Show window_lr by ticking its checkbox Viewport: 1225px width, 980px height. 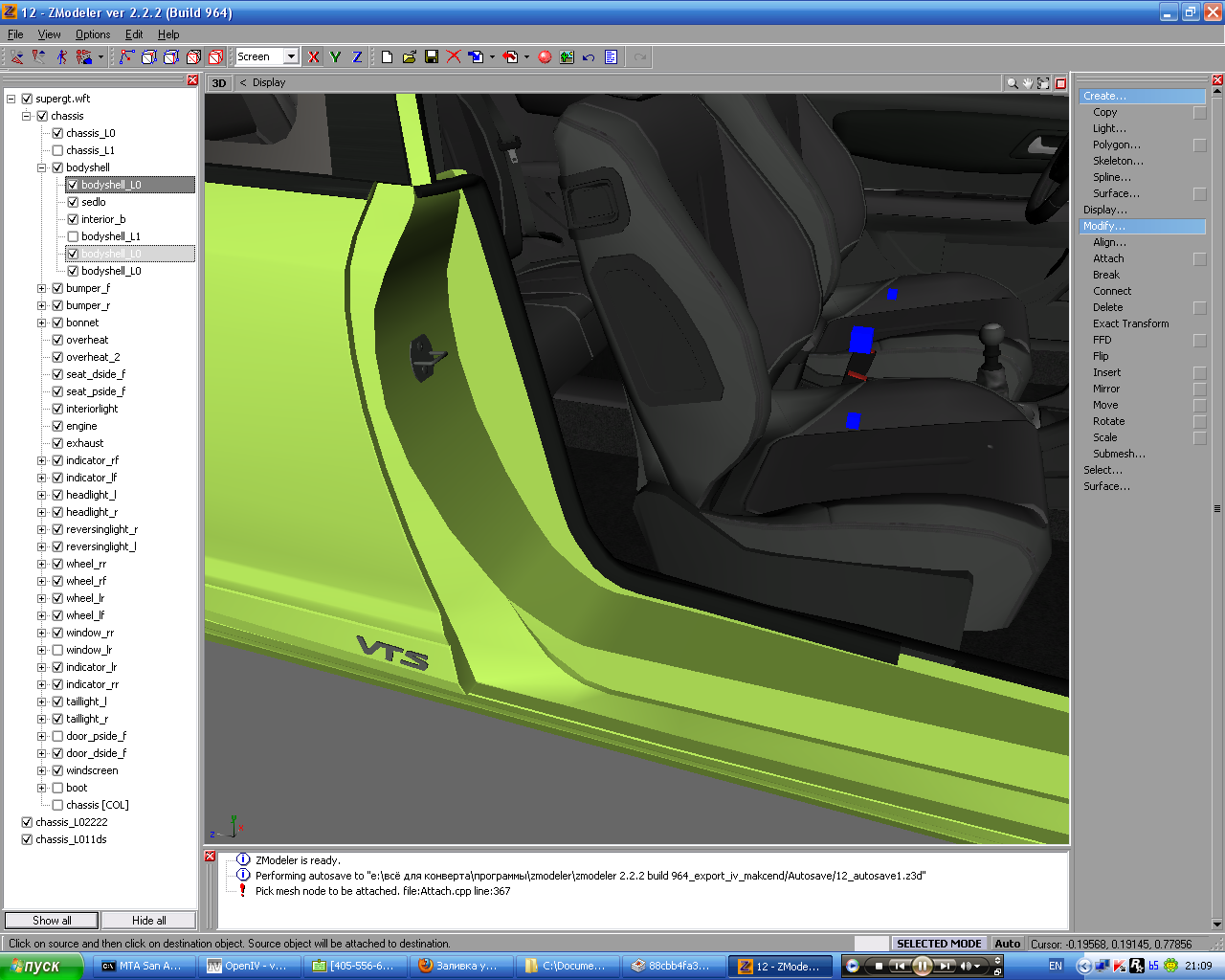[57, 650]
